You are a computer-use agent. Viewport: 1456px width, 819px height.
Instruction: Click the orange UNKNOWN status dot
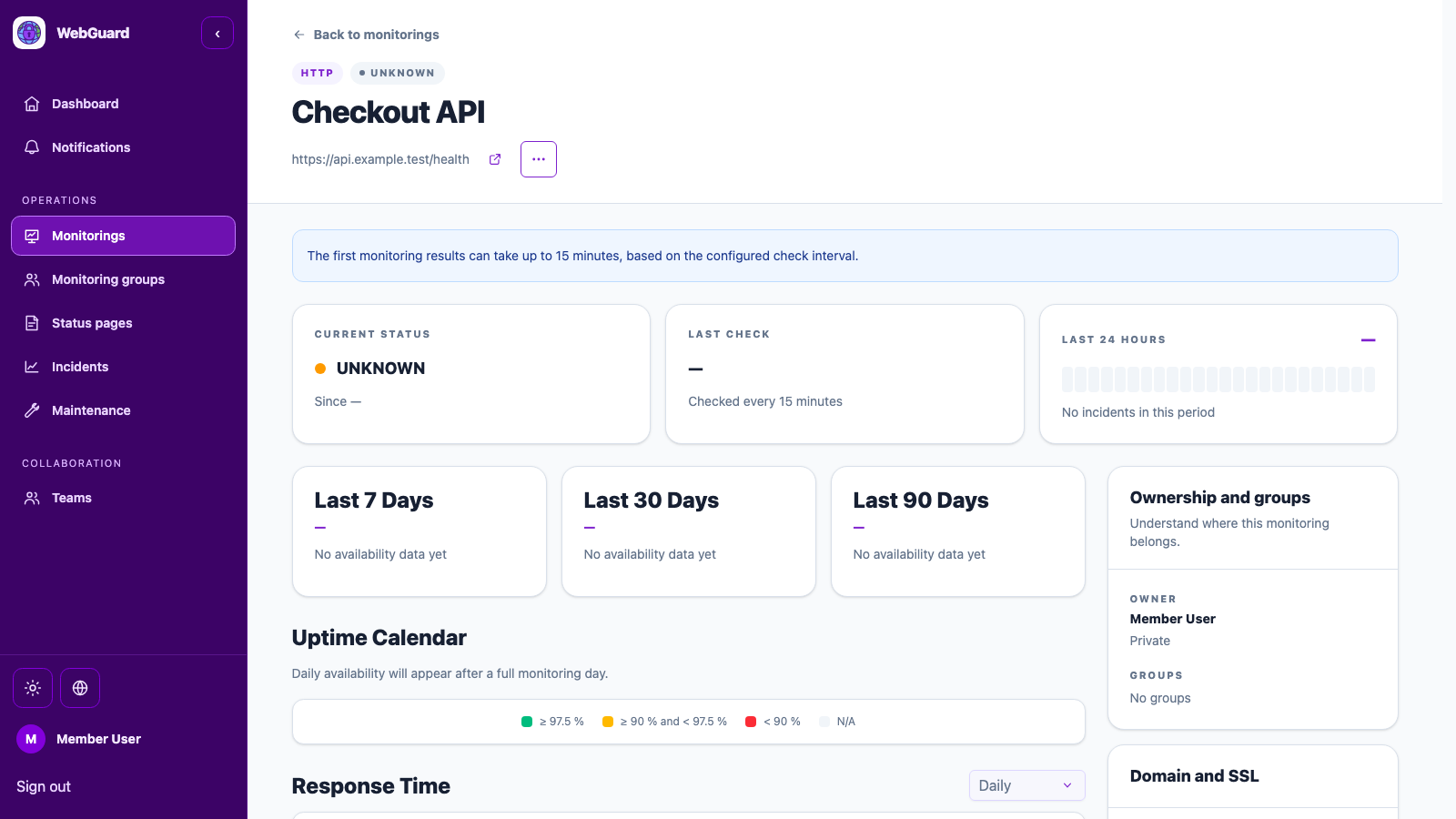tap(320, 369)
